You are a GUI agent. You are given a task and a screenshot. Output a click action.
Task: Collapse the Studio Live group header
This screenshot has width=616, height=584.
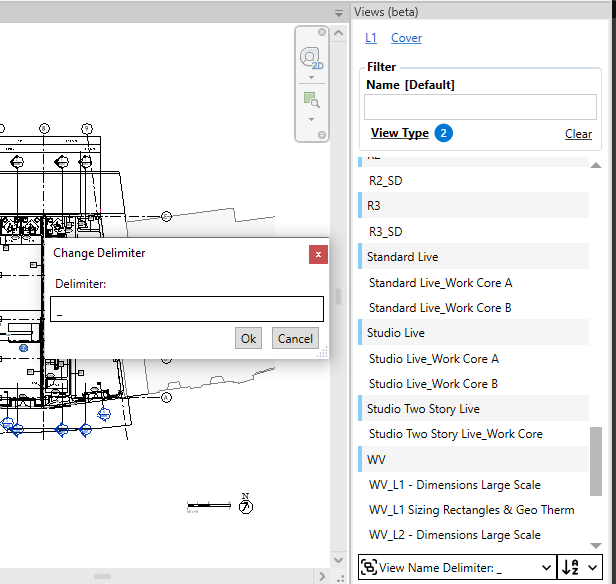[396, 333]
